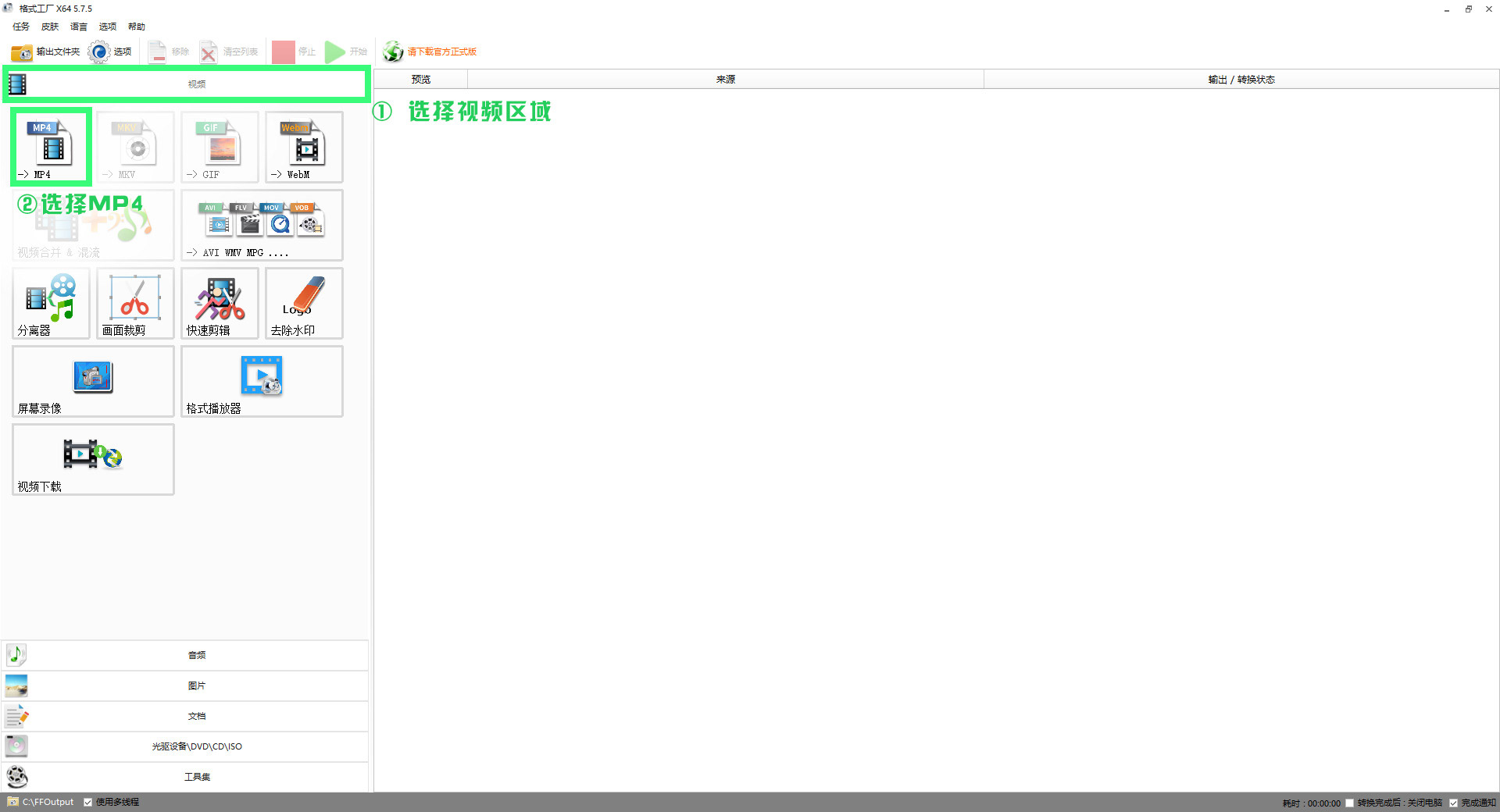Enable 转换完成后关闭电脑 checkbox

coord(1349,803)
